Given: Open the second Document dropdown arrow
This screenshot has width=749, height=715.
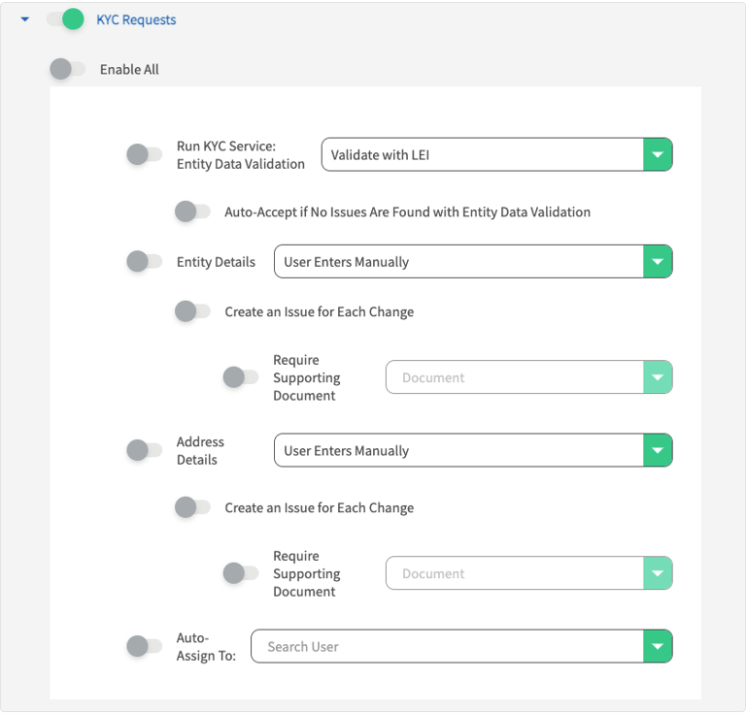Looking at the screenshot, I should click(x=658, y=573).
